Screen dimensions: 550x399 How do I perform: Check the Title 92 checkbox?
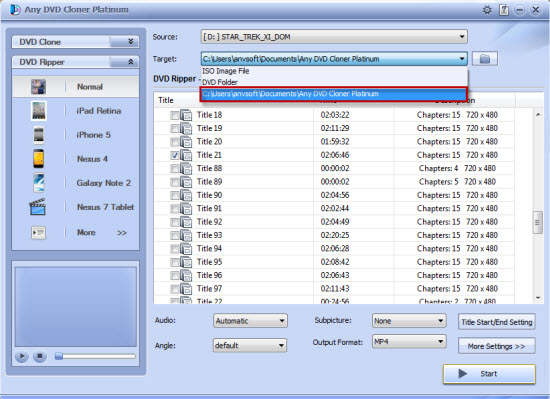[x=174, y=222]
